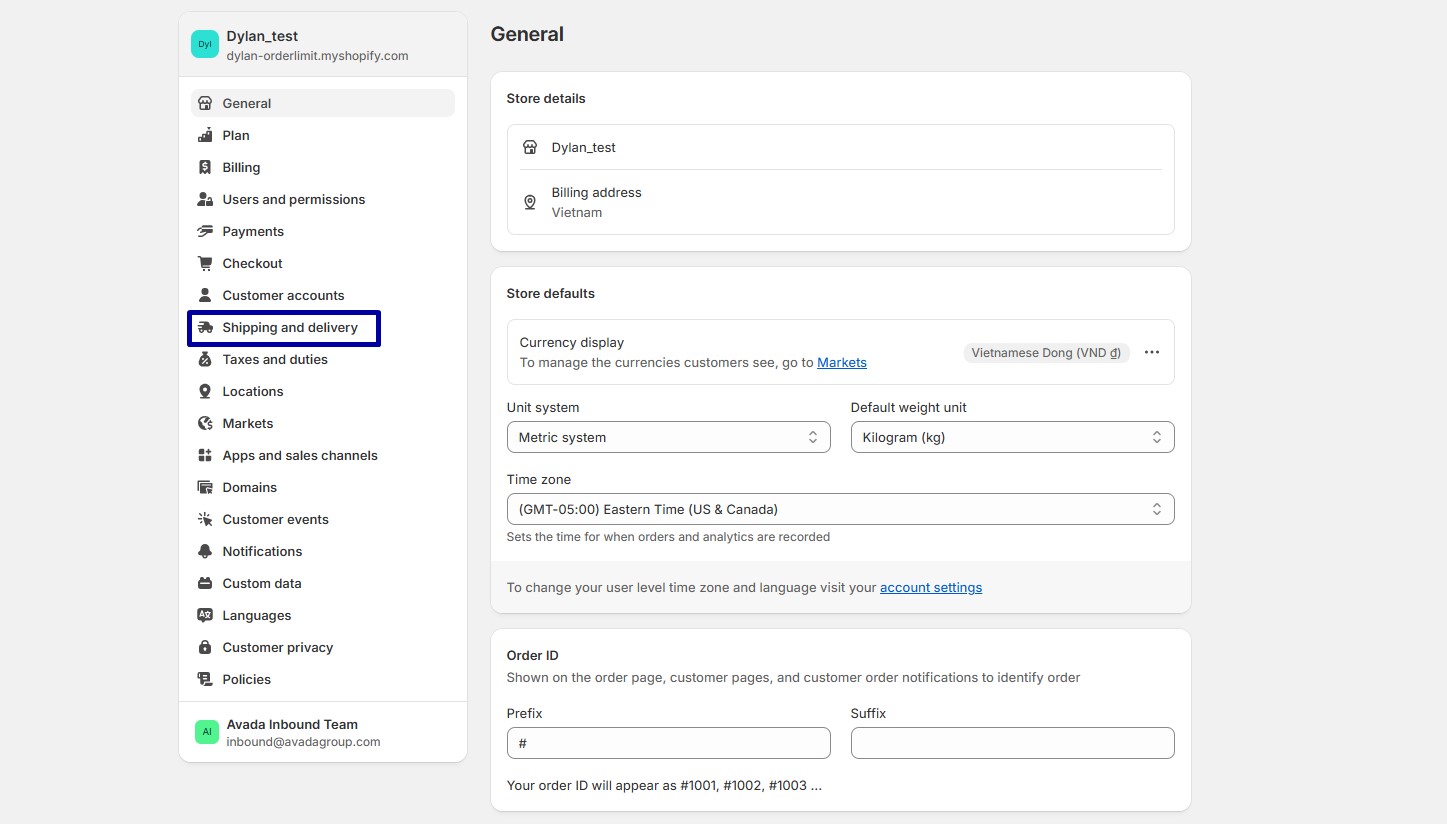The height and width of the screenshot is (824, 1447).
Task: Open the Currency display three-dot menu
Action: (1152, 352)
